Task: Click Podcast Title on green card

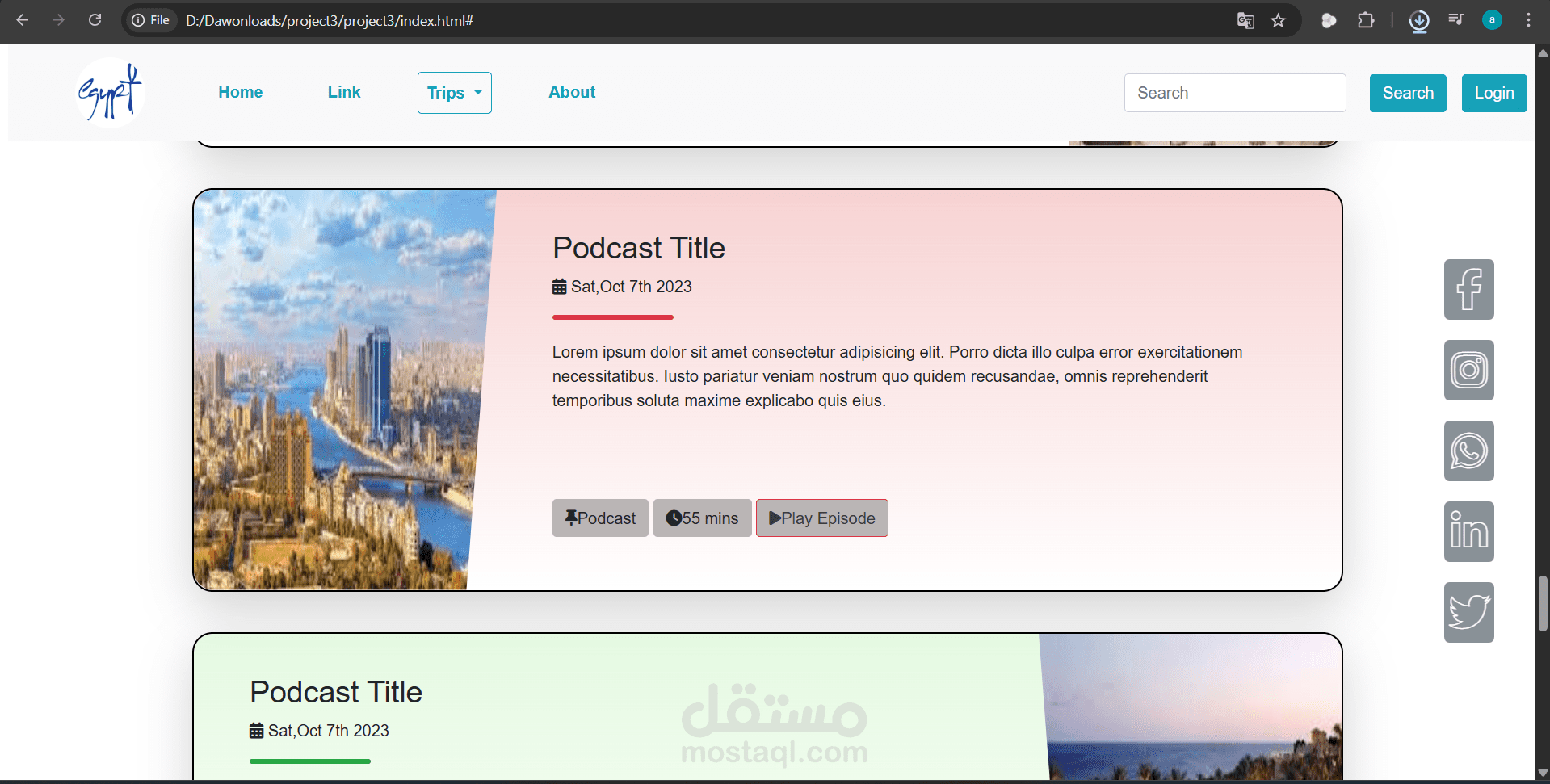Action: pos(336,692)
